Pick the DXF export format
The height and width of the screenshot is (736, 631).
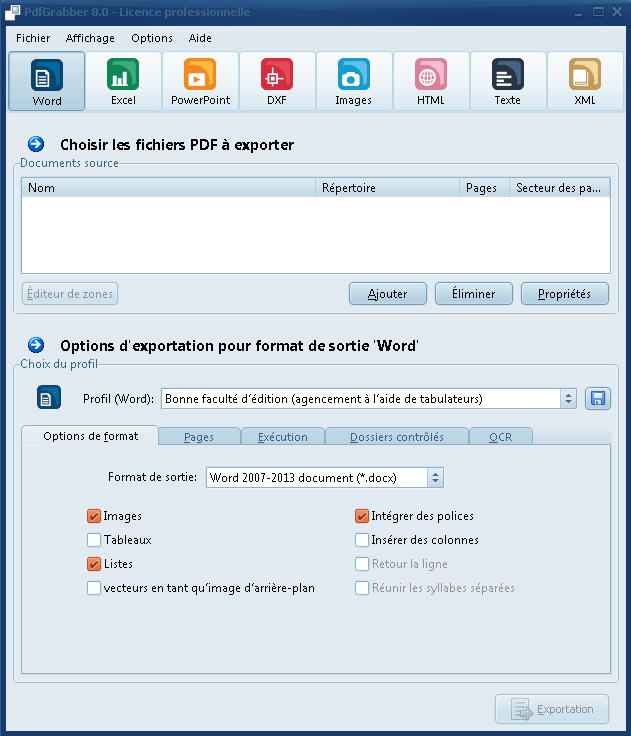pyautogui.click(x=277, y=81)
